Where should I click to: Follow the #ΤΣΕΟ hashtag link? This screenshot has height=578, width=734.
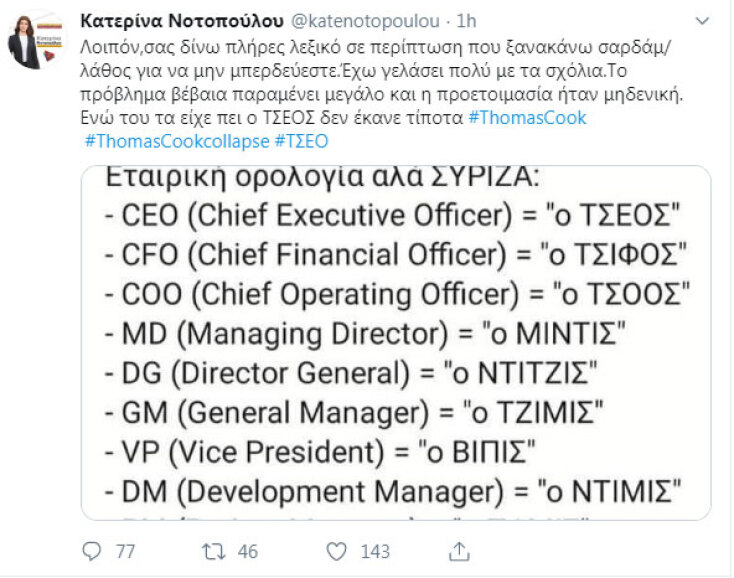pos(300,141)
